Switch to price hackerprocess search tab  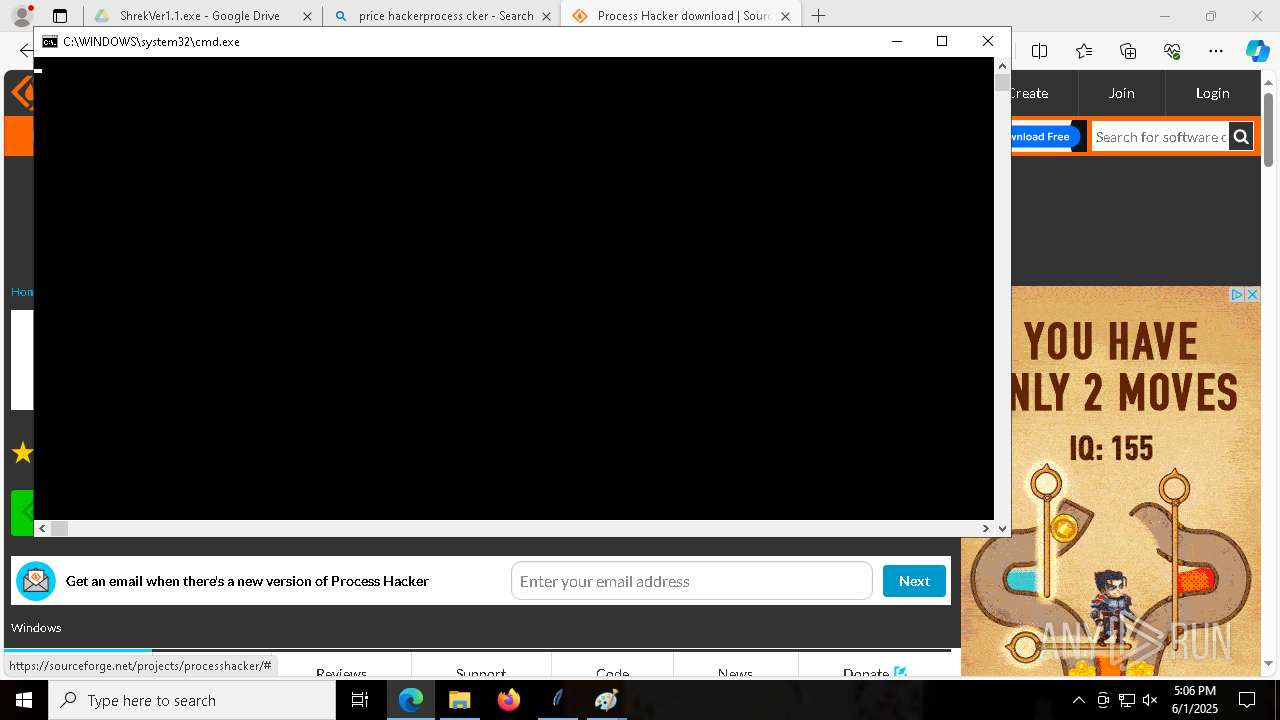point(442,16)
